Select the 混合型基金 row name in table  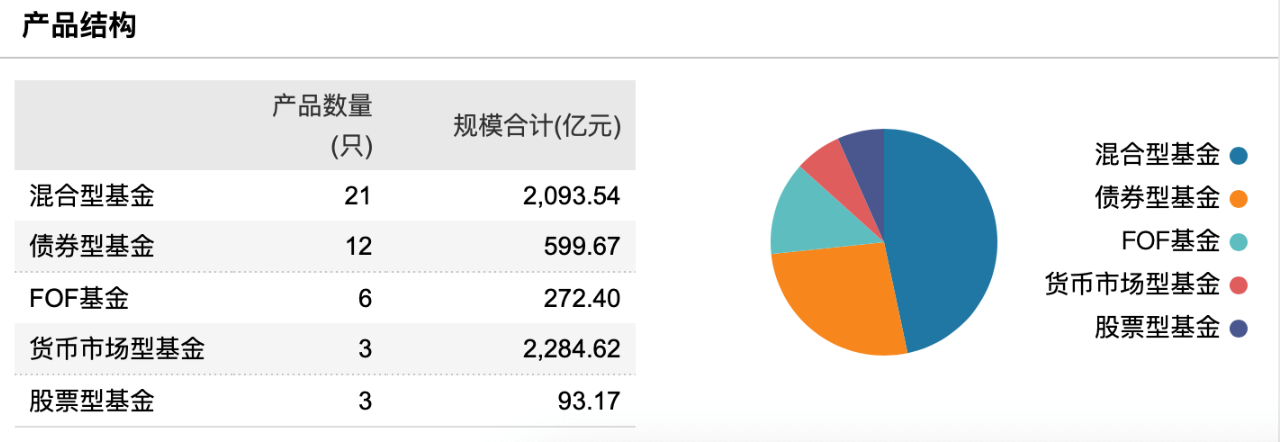(93, 196)
